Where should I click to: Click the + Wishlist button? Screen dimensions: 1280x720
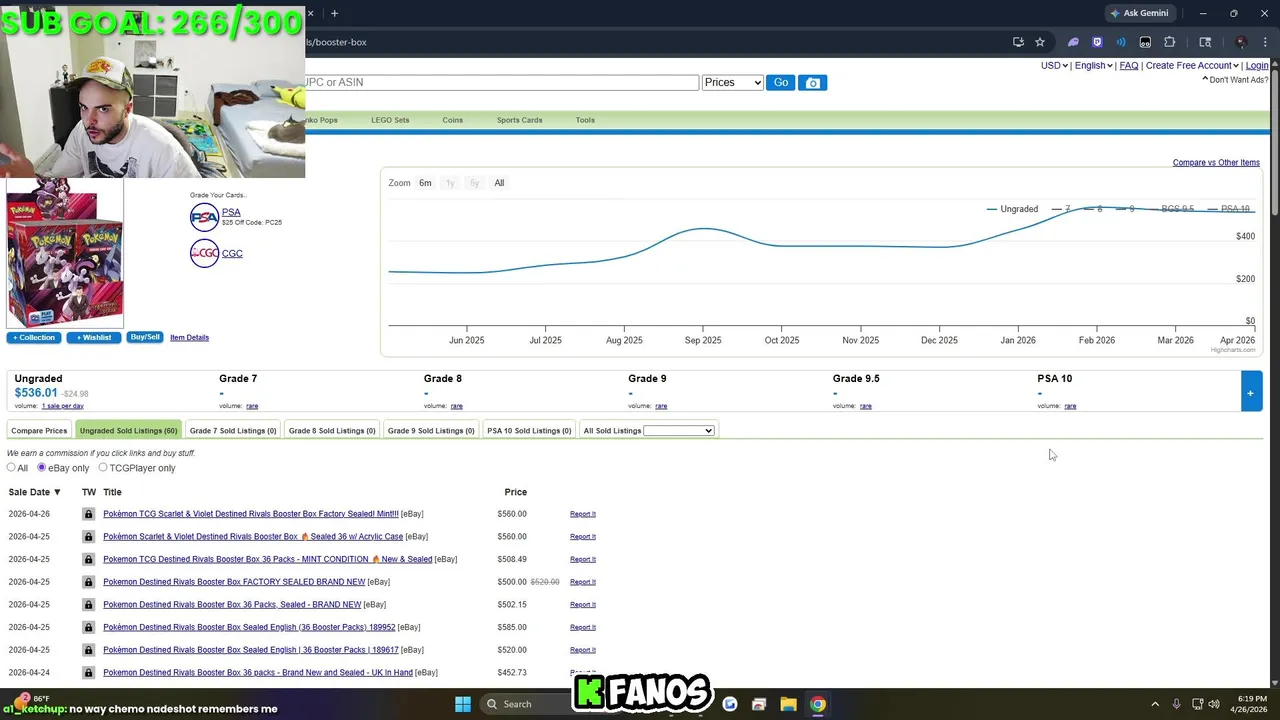(94, 337)
